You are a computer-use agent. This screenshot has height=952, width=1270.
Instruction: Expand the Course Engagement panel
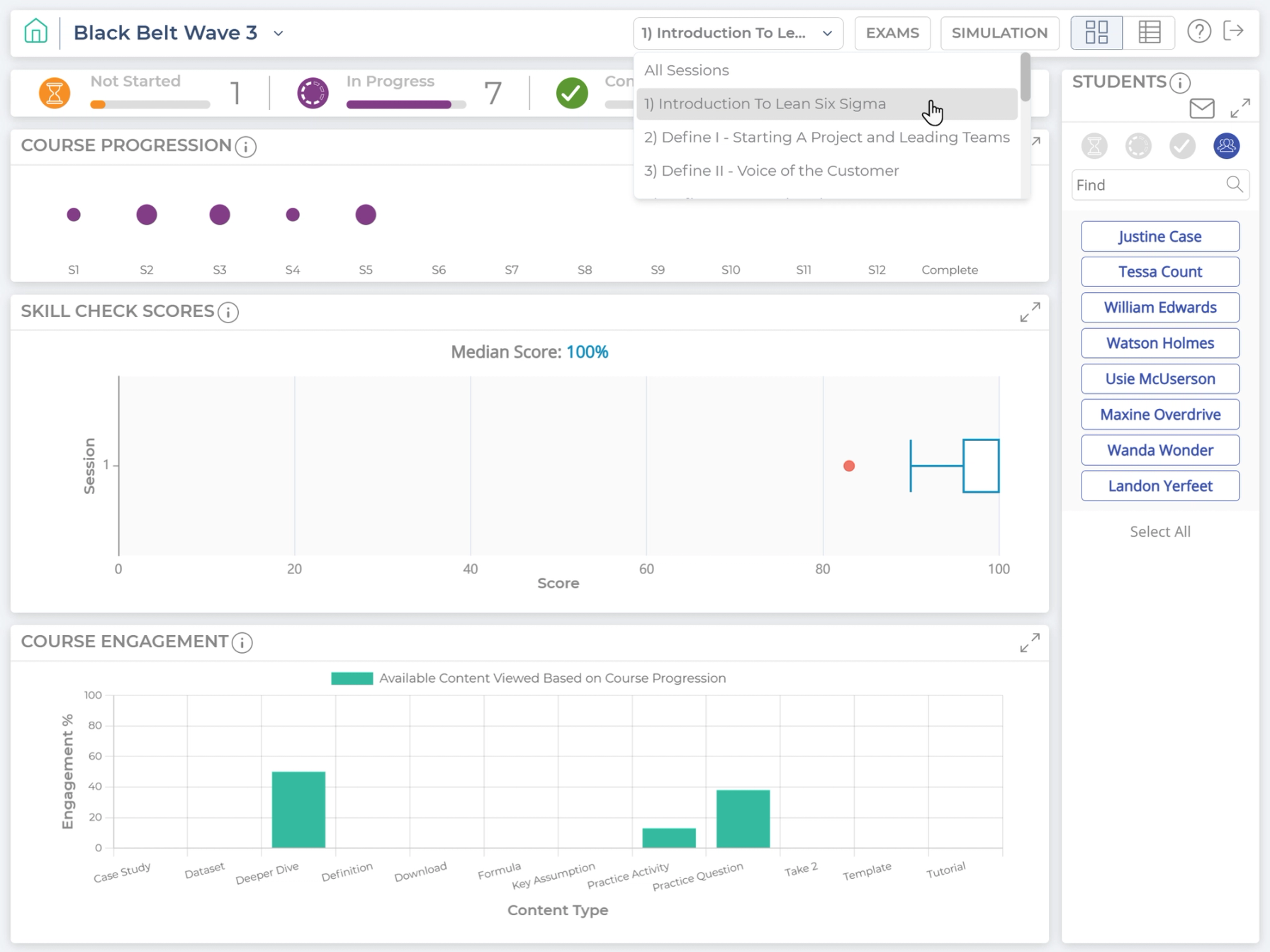1030,643
